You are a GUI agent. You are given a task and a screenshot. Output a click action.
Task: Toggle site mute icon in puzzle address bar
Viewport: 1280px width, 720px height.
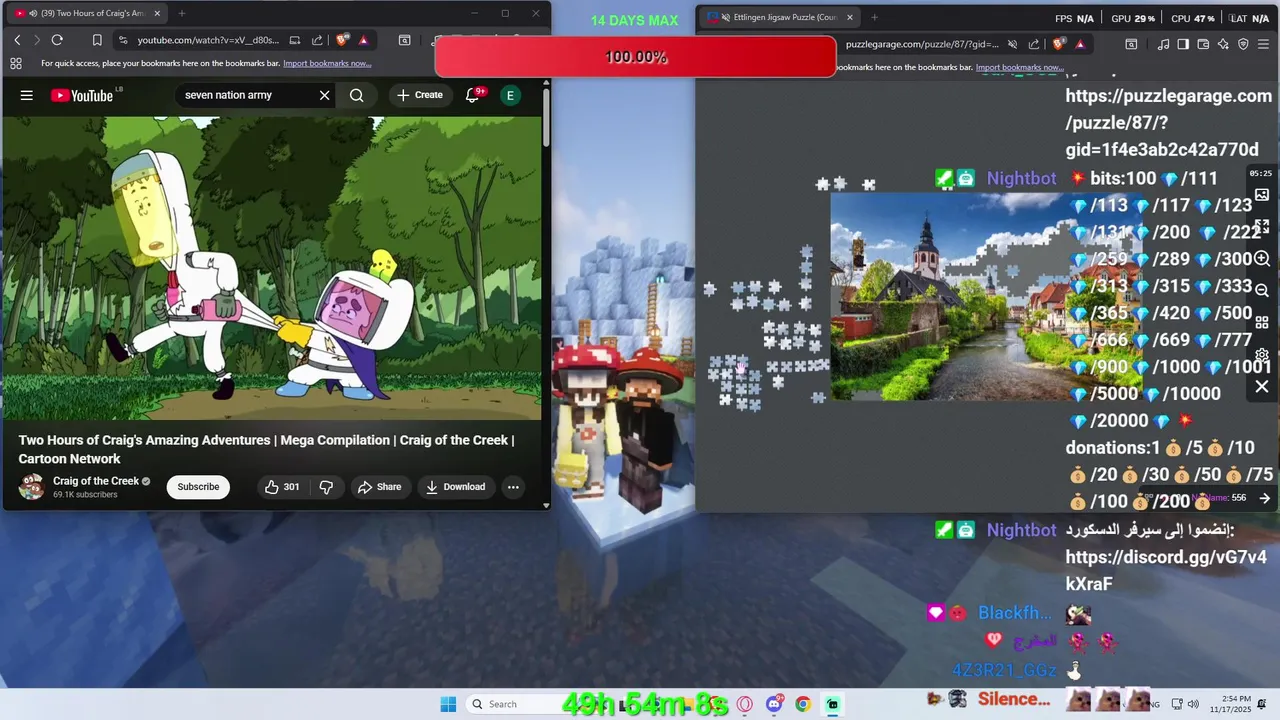pyautogui.click(x=1012, y=44)
